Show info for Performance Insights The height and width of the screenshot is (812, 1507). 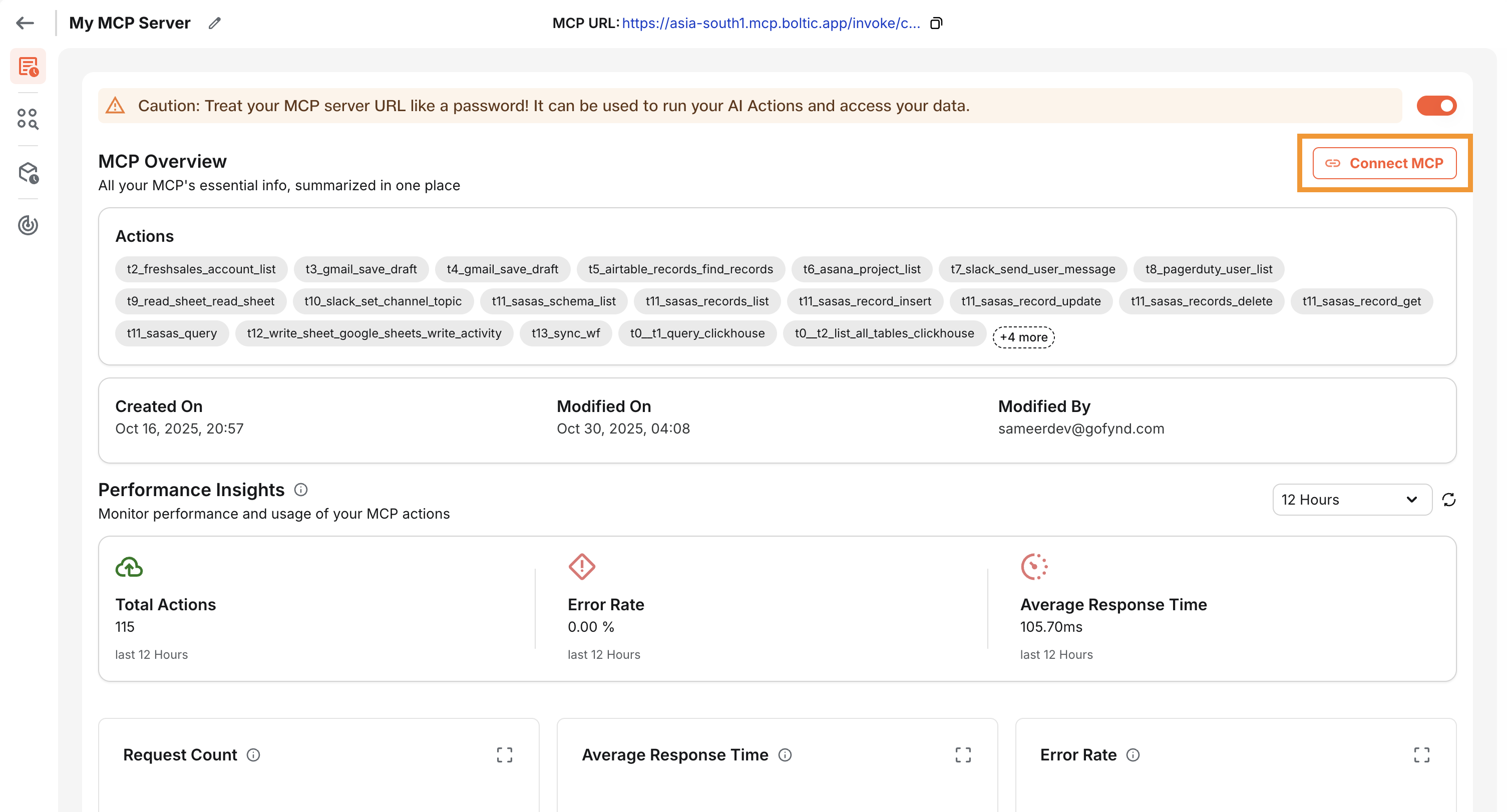pos(301,490)
